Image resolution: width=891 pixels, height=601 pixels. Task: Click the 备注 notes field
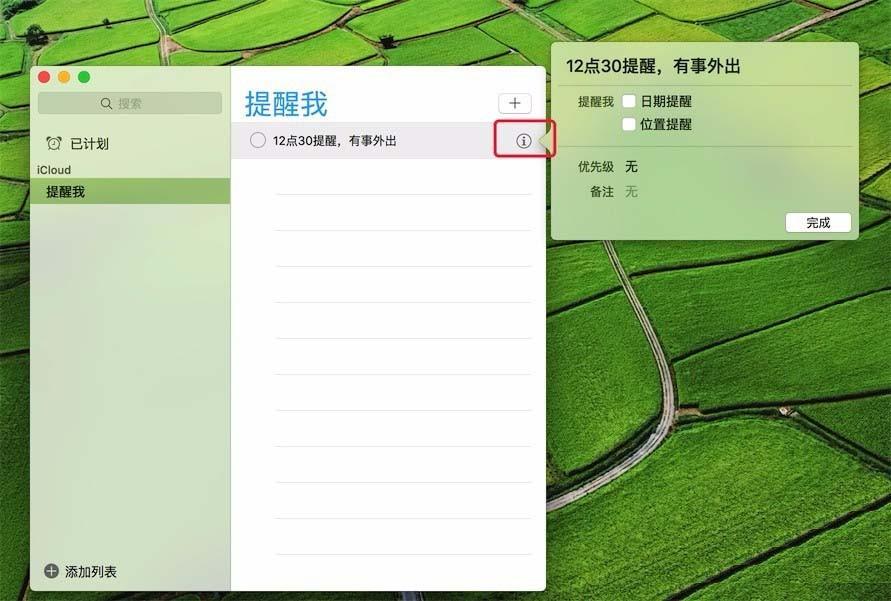coord(640,192)
